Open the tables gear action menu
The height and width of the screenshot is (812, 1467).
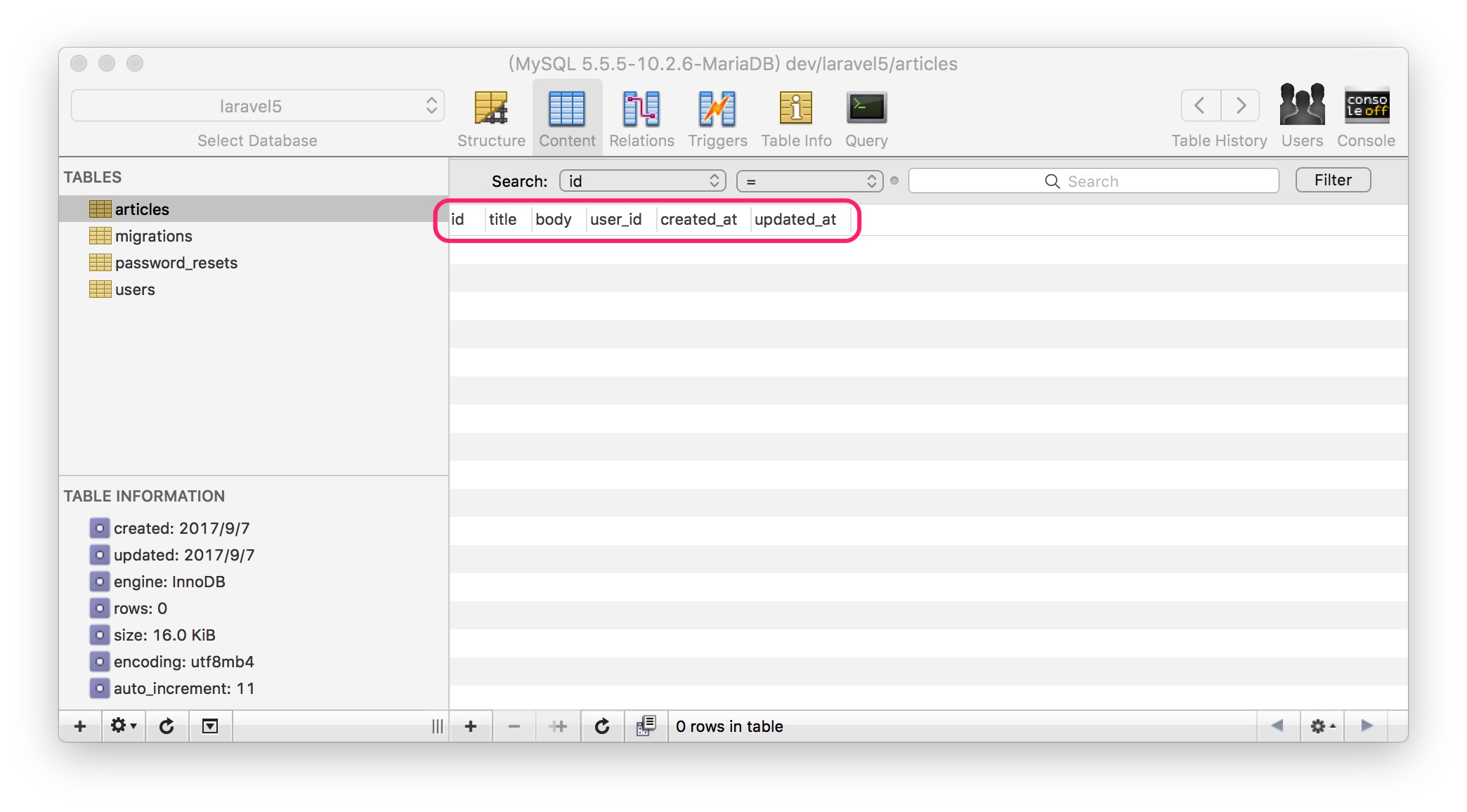[124, 726]
